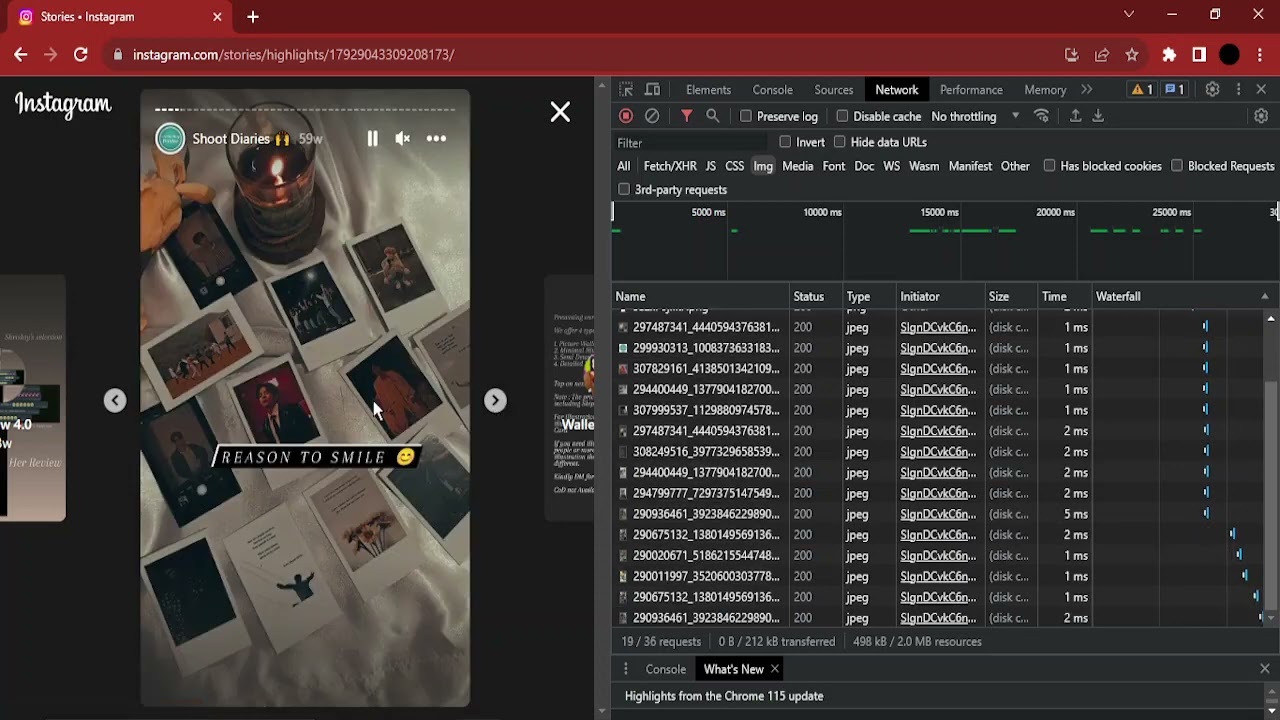The width and height of the screenshot is (1280, 720).
Task: Click the Instagram logo
Action: coord(63,105)
